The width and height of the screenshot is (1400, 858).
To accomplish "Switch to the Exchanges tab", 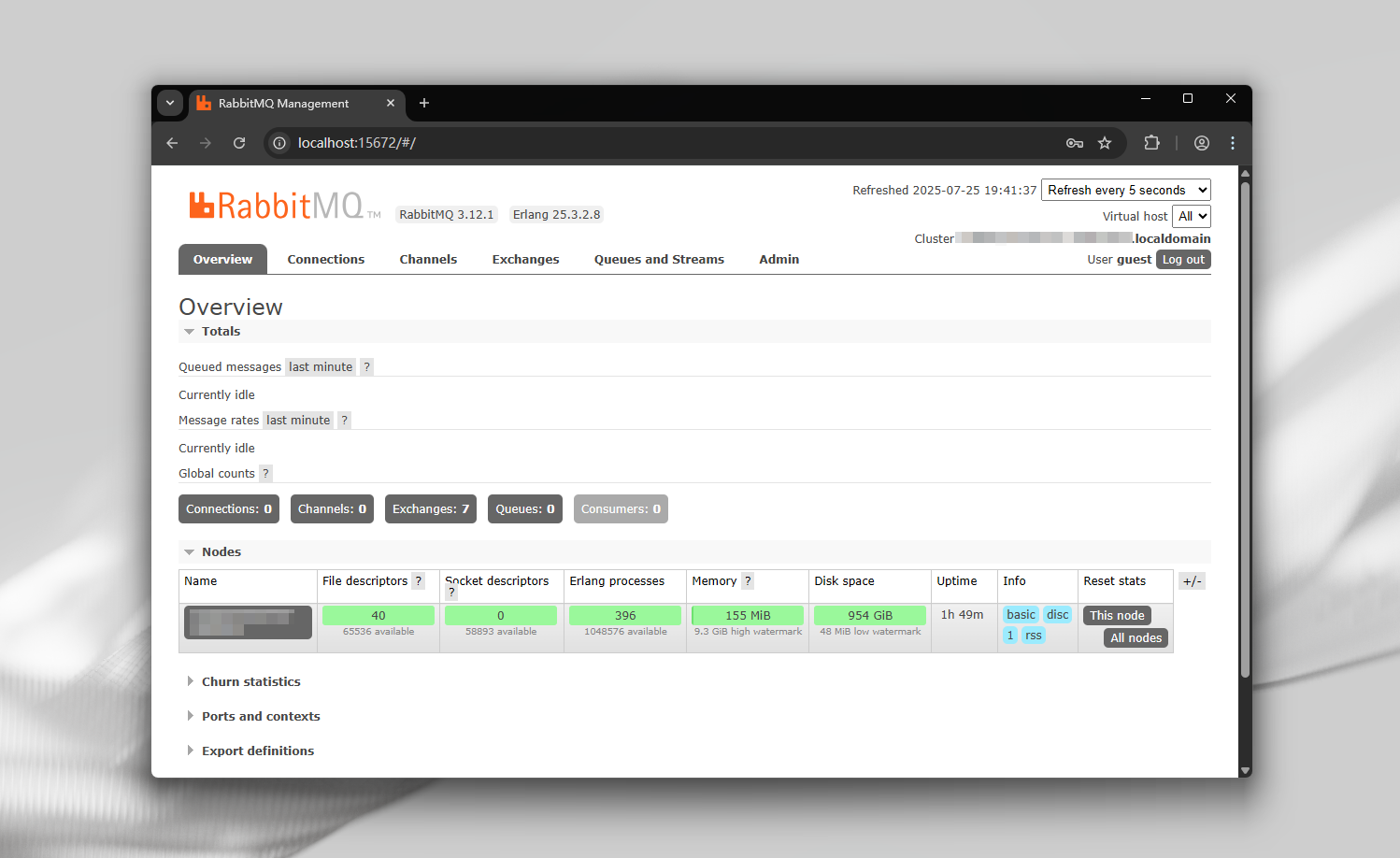I will pyautogui.click(x=525, y=260).
